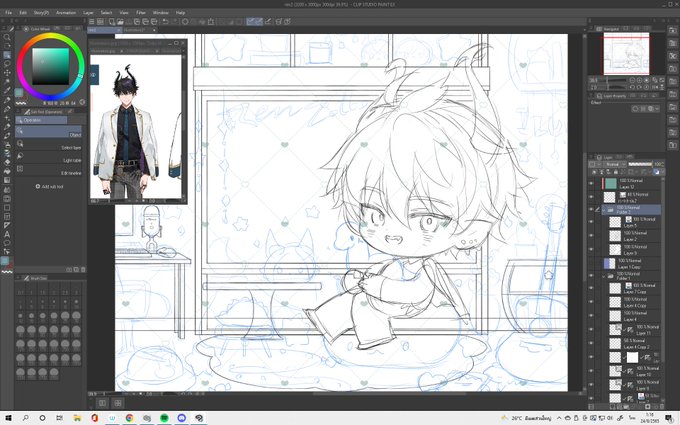Choose the Edit timeline sub tool
This screenshot has height=425, width=680.
pyautogui.click(x=49, y=170)
